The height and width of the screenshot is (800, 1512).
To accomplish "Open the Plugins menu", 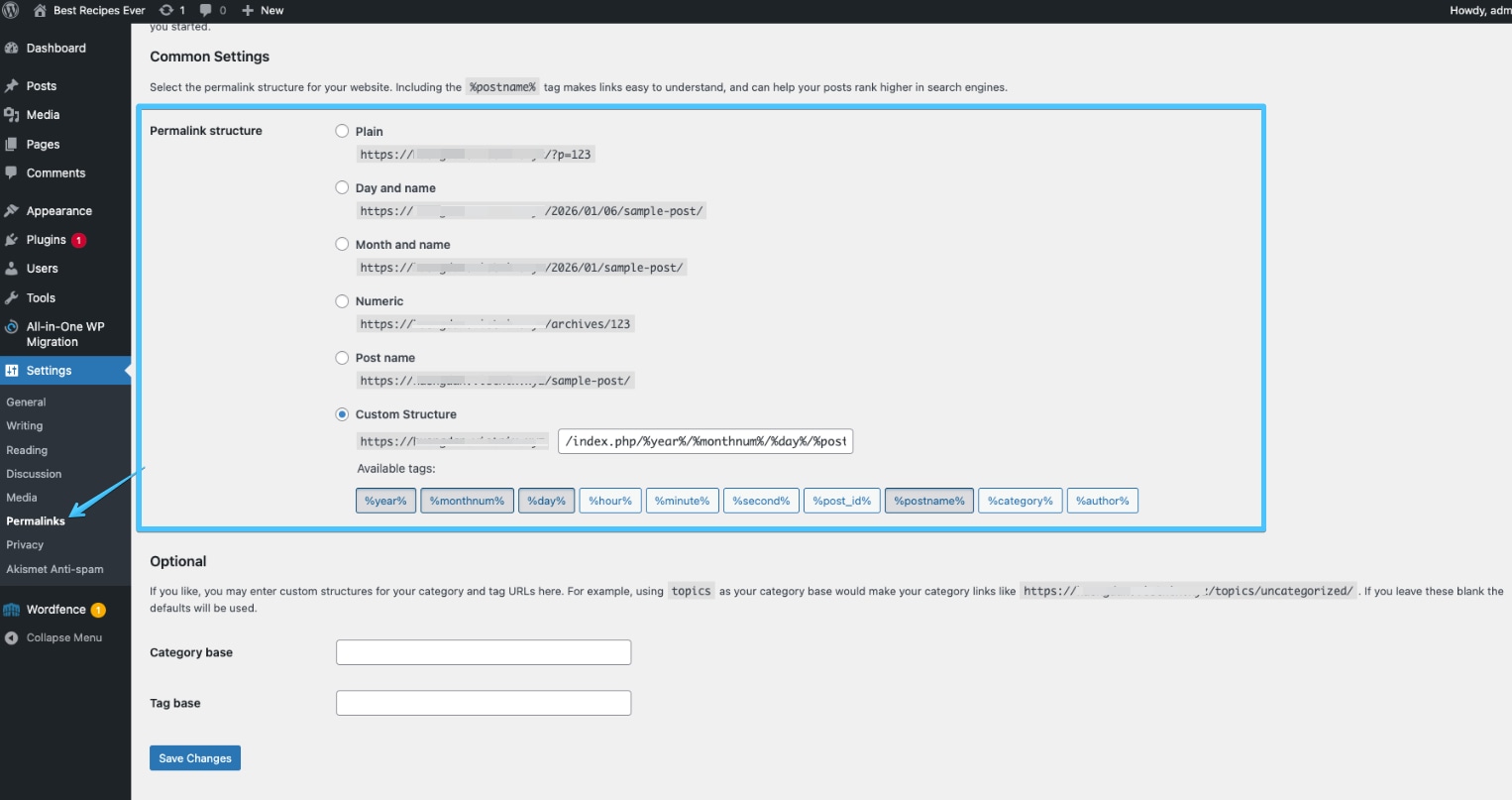I will [x=46, y=240].
